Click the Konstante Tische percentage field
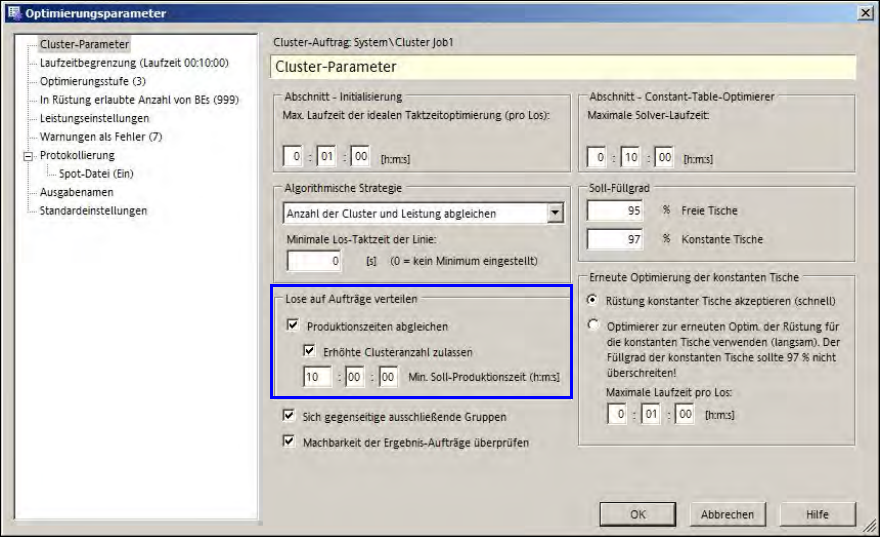Image resolution: width=880 pixels, height=537 pixels. pyautogui.click(x=615, y=240)
